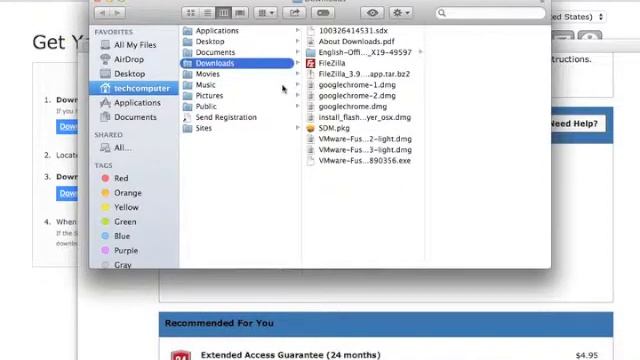Open the Action gear menu
This screenshot has width=640, height=360.
click(x=401, y=13)
